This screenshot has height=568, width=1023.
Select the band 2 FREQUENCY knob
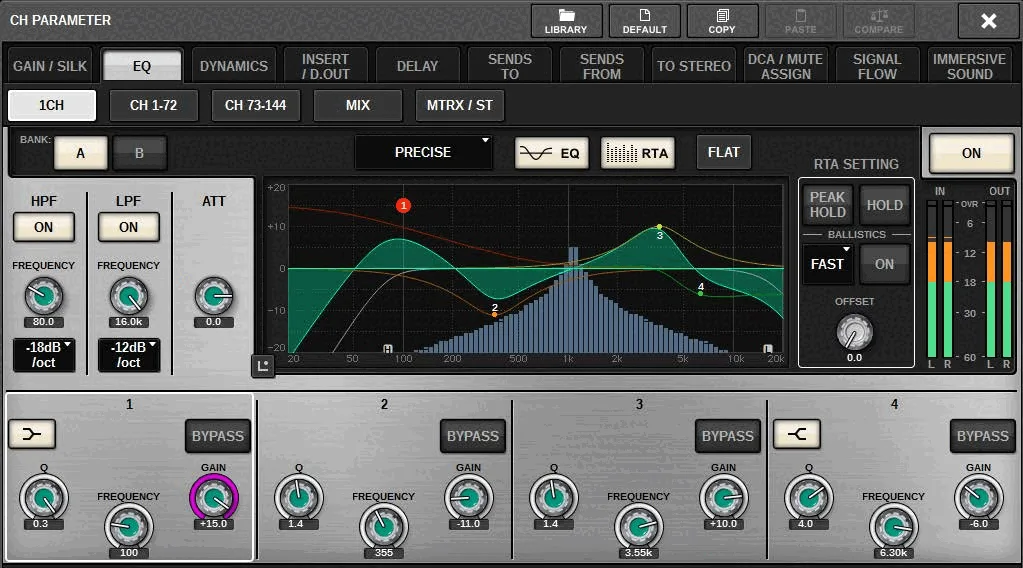(384, 528)
